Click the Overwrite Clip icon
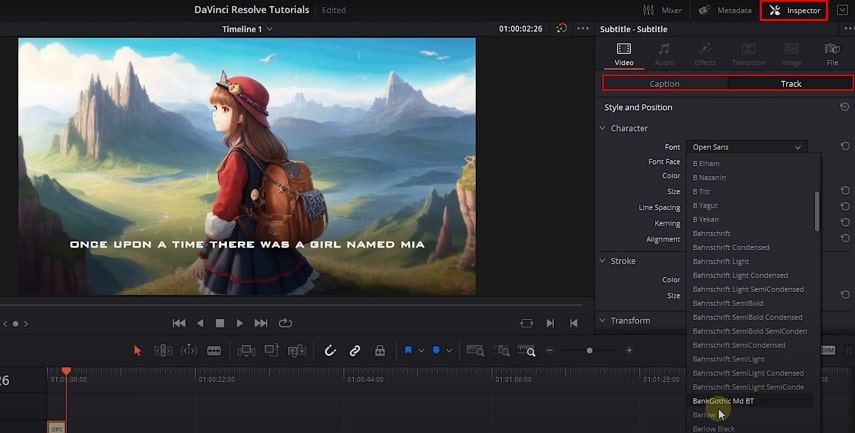Screen dimensions: 855x433 point(272,351)
